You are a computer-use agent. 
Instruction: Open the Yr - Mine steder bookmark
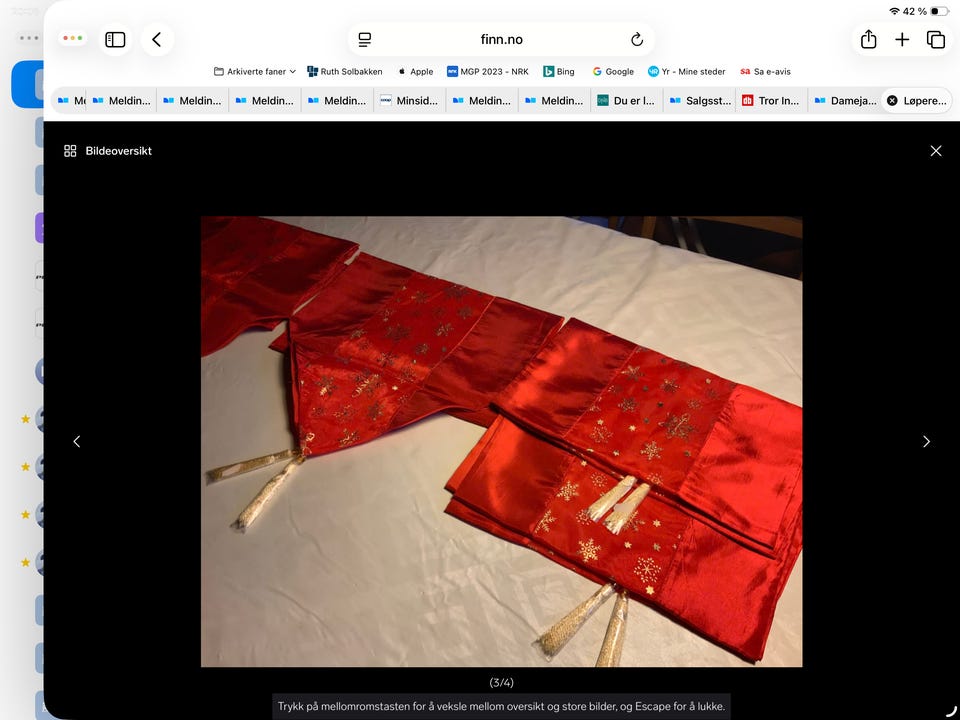coord(687,72)
